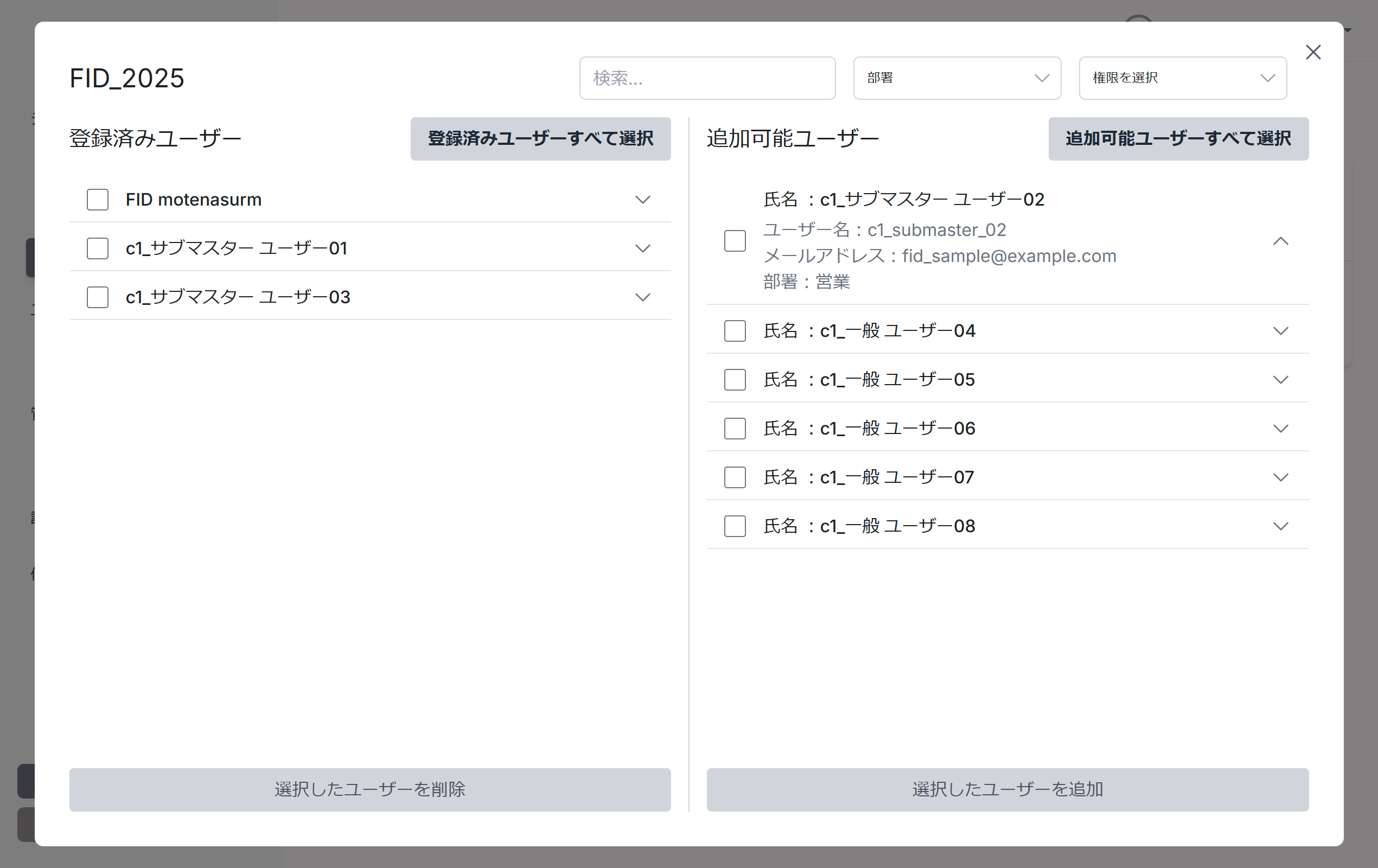Viewport: 1378px width, 868px height.
Task: Expand c1_一般 ユーザー04 row chevron
Action: coord(1280,331)
